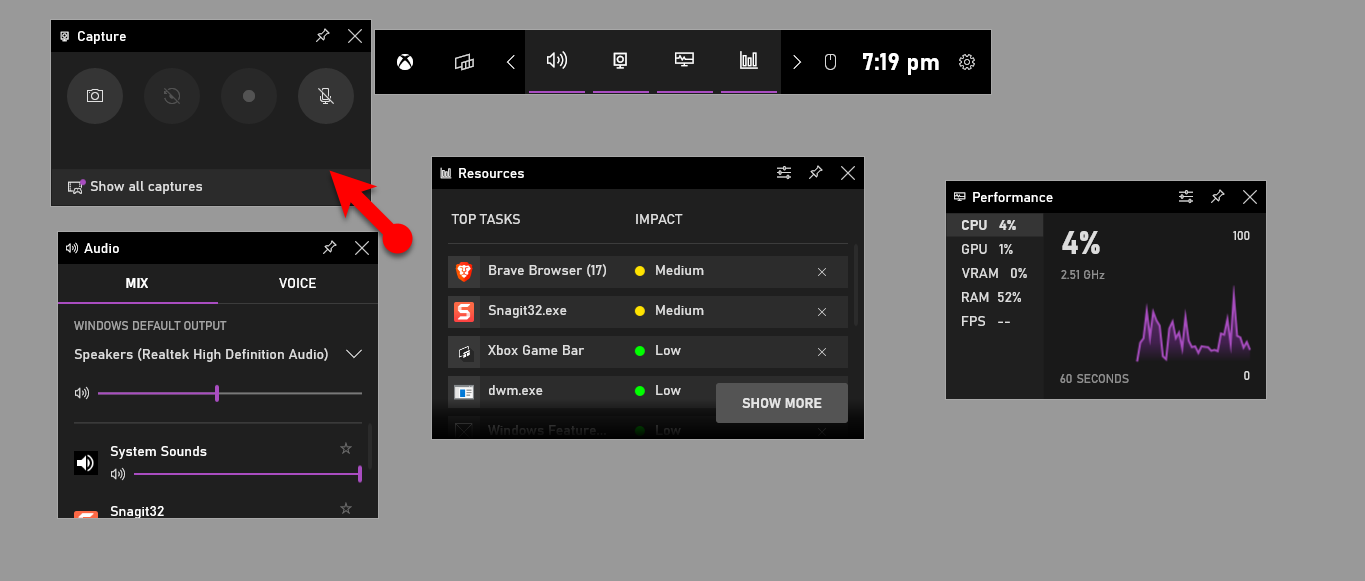1365x581 pixels.
Task: Pin the Performance widget
Action: pyautogui.click(x=1218, y=197)
